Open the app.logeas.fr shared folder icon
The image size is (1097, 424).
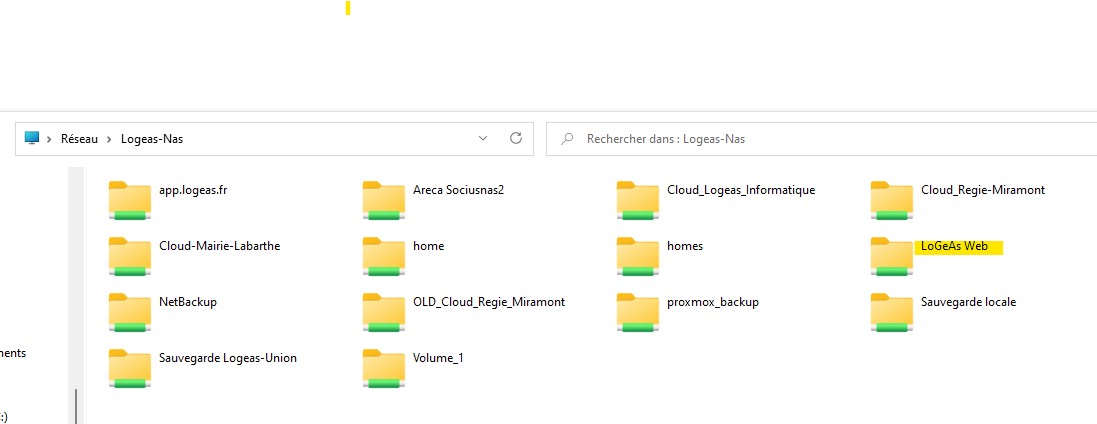pos(129,200)
